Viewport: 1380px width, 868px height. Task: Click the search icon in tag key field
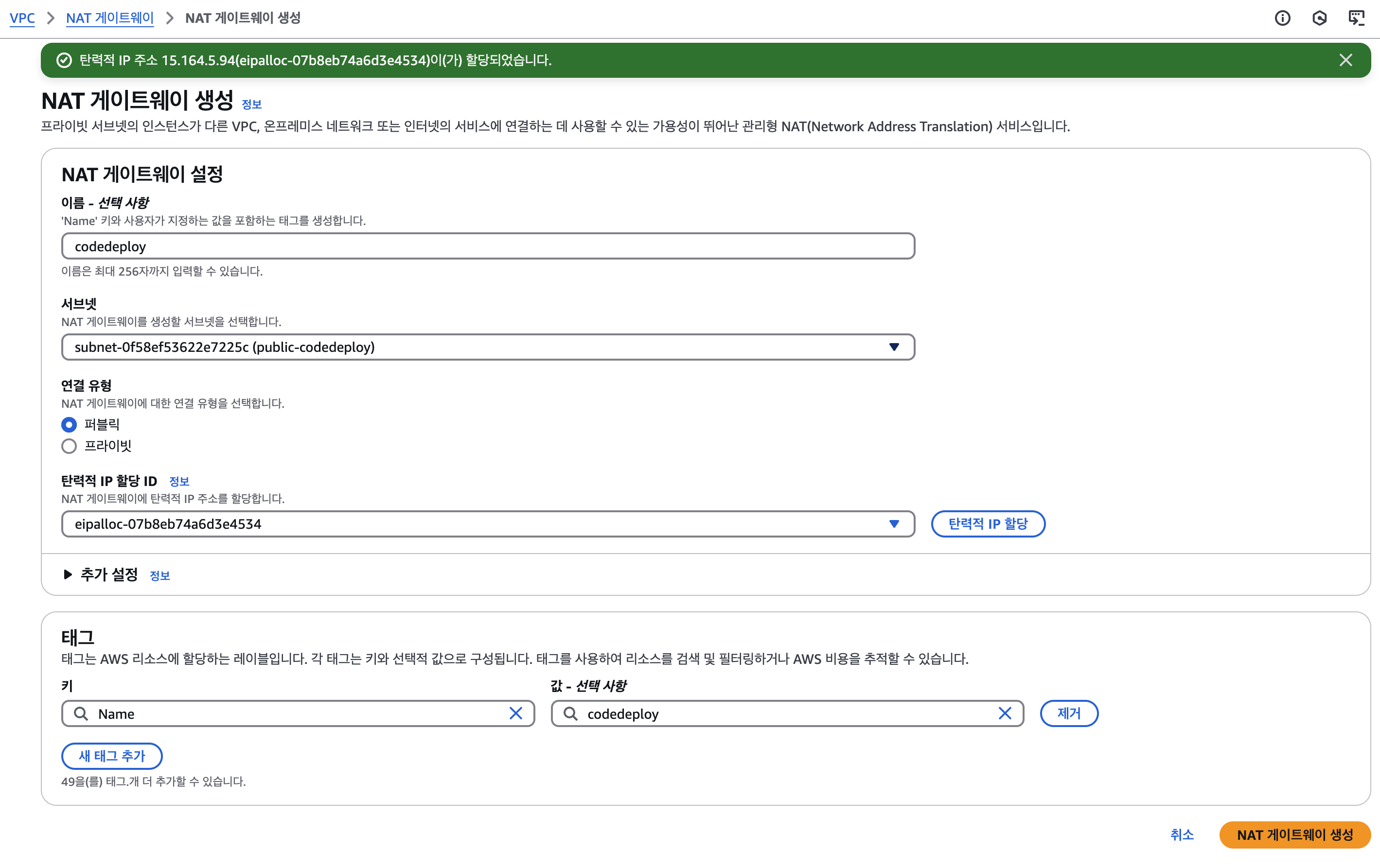[x=81, y=713]
